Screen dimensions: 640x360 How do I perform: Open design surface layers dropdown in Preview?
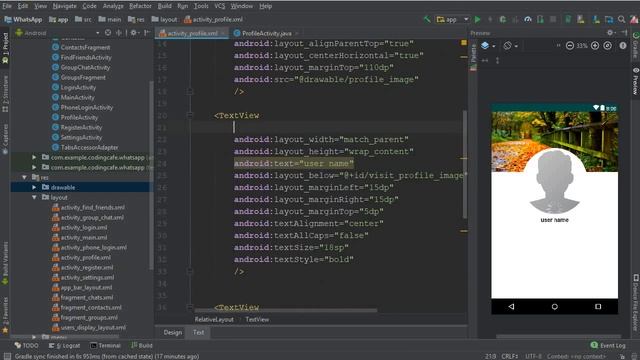(488, 46)
